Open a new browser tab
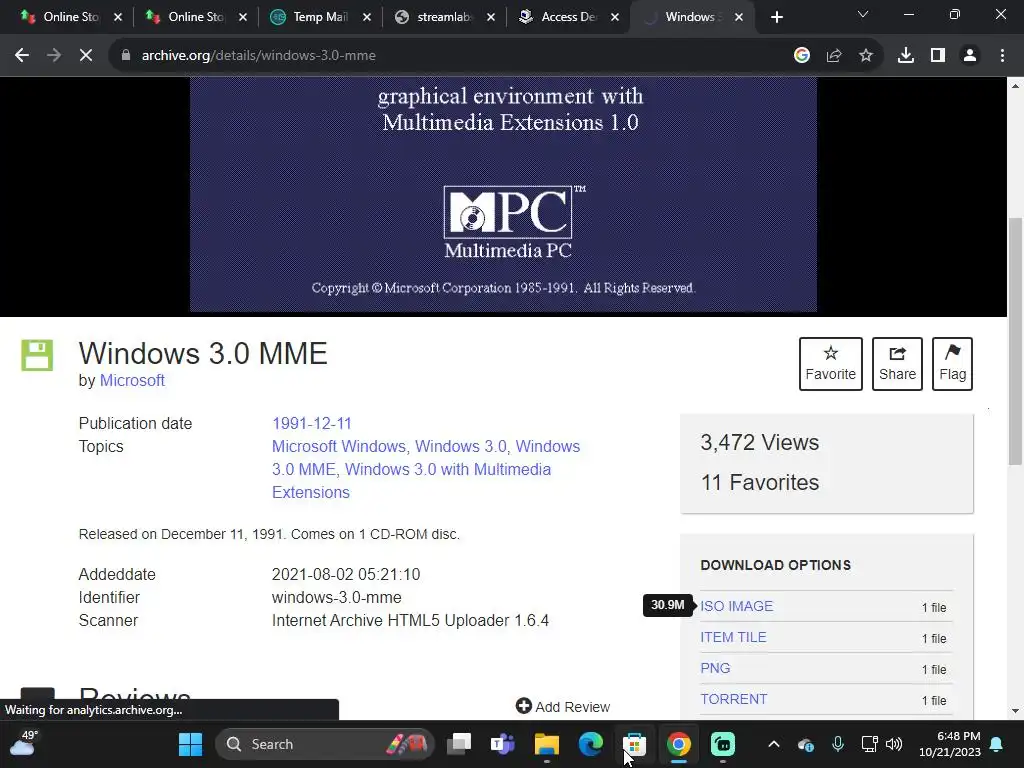The height and width of the screenshot is (768, 1024). (776, 18)
